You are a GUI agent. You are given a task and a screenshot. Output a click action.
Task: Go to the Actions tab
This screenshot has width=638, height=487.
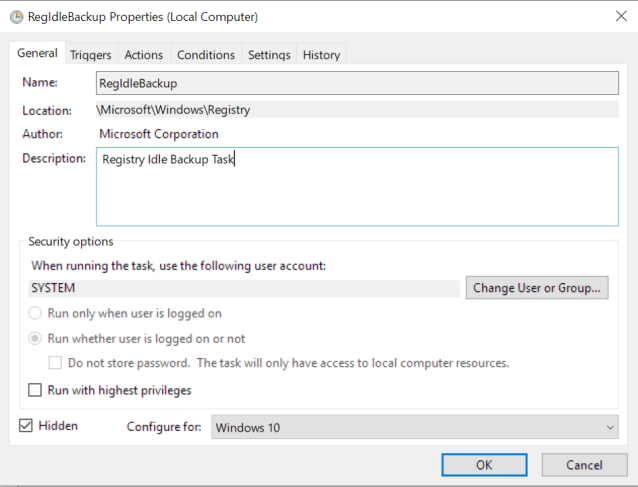click(x=144, y=55)
